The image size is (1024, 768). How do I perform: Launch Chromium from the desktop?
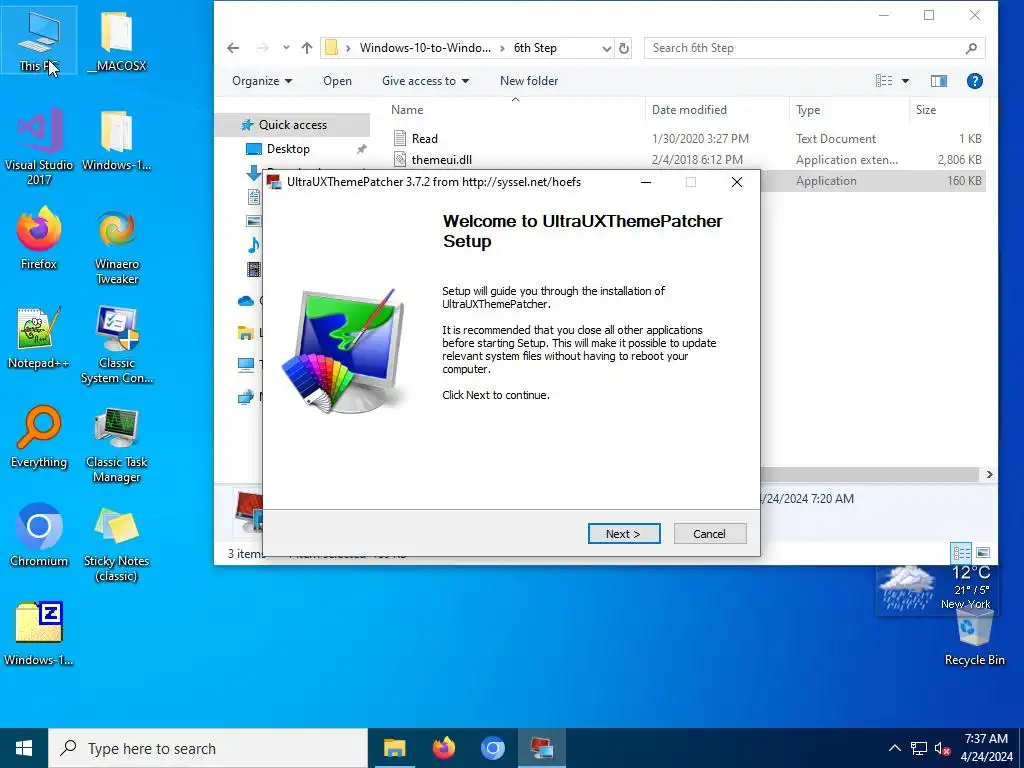tap(39, 536)
